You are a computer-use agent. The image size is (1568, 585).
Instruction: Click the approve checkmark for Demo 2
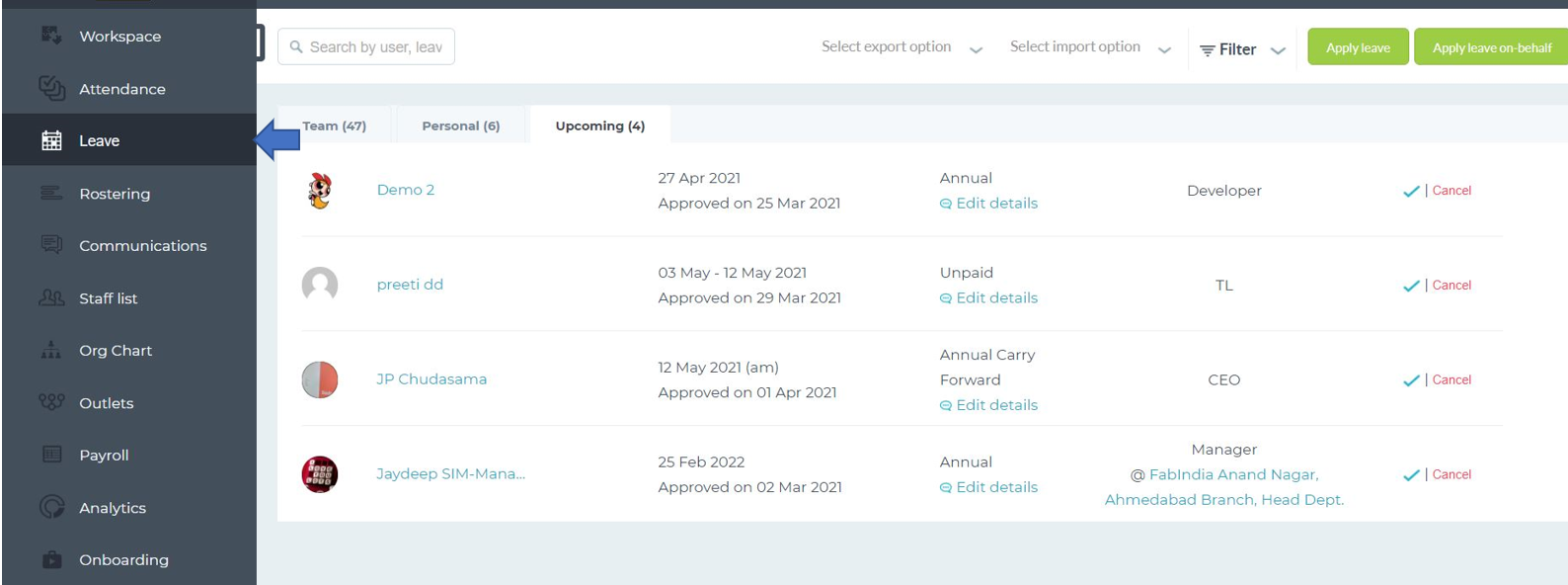point(1411,191)
